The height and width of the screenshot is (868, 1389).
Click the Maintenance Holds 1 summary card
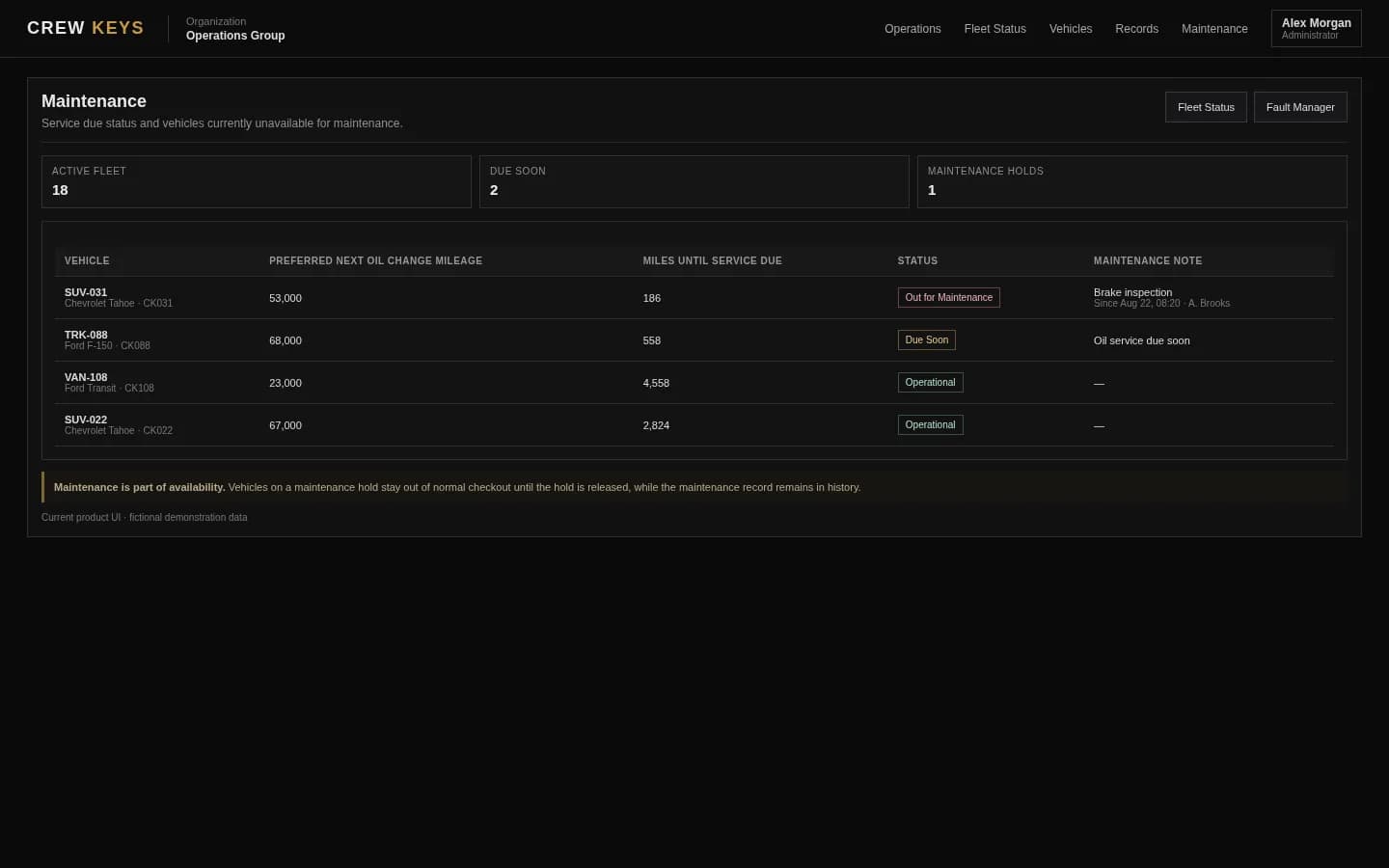[x=1131, y=181]
